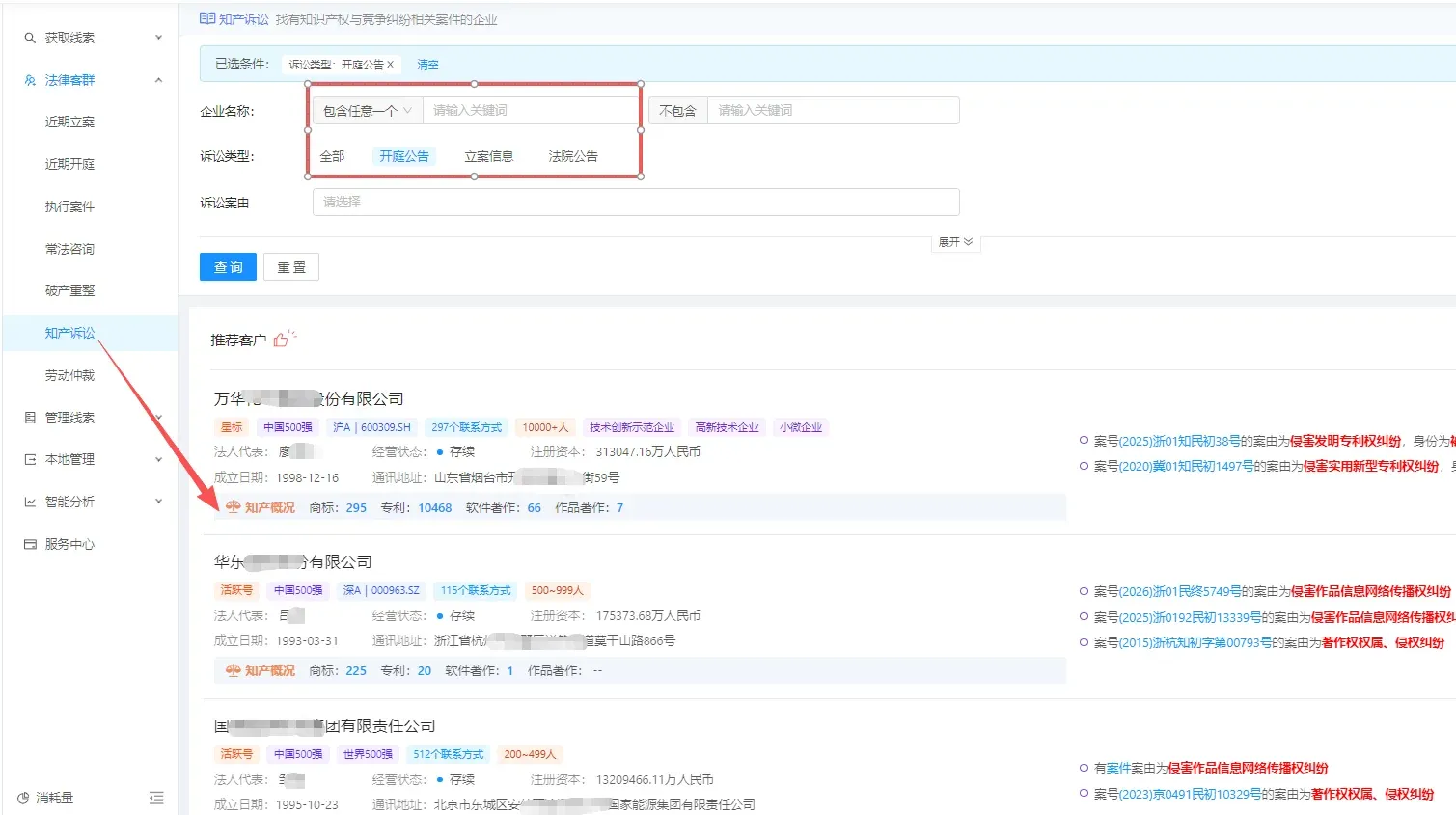This screenshot has width=1456, height=815.
Task: Click the 重置 button
Action: [291, 267]
